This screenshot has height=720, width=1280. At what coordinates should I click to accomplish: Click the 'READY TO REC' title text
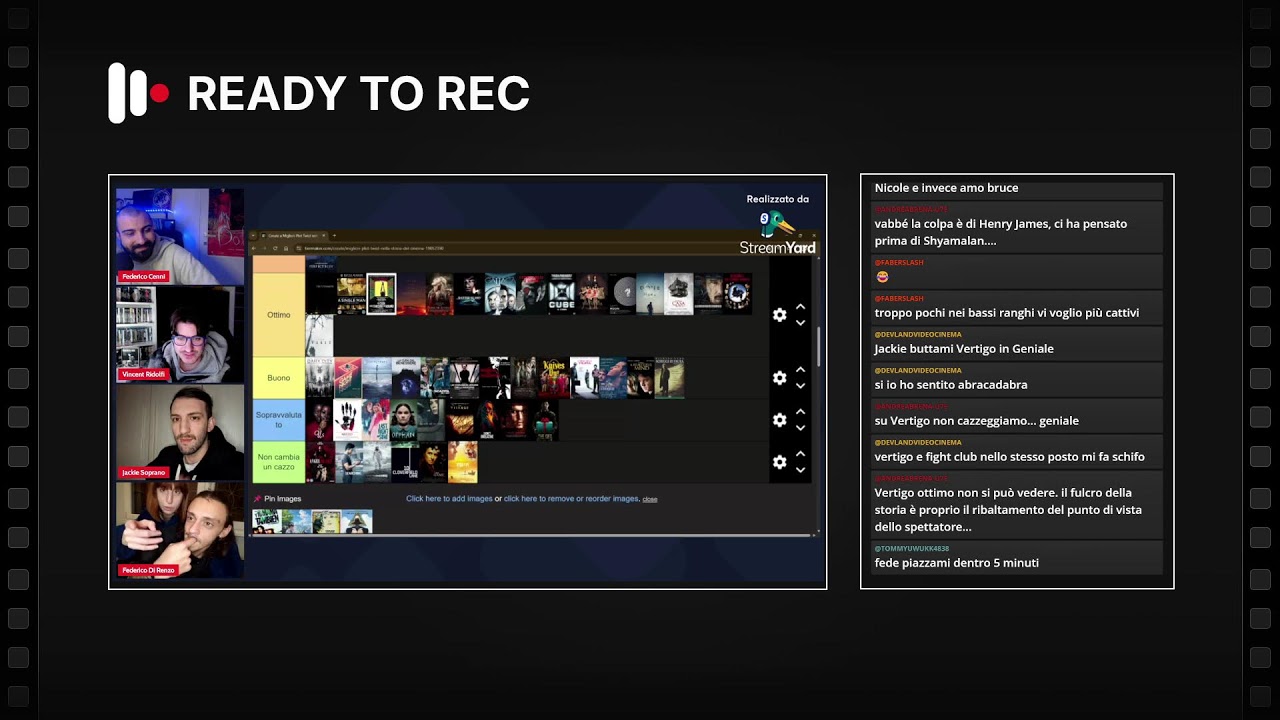click(358, 94)
